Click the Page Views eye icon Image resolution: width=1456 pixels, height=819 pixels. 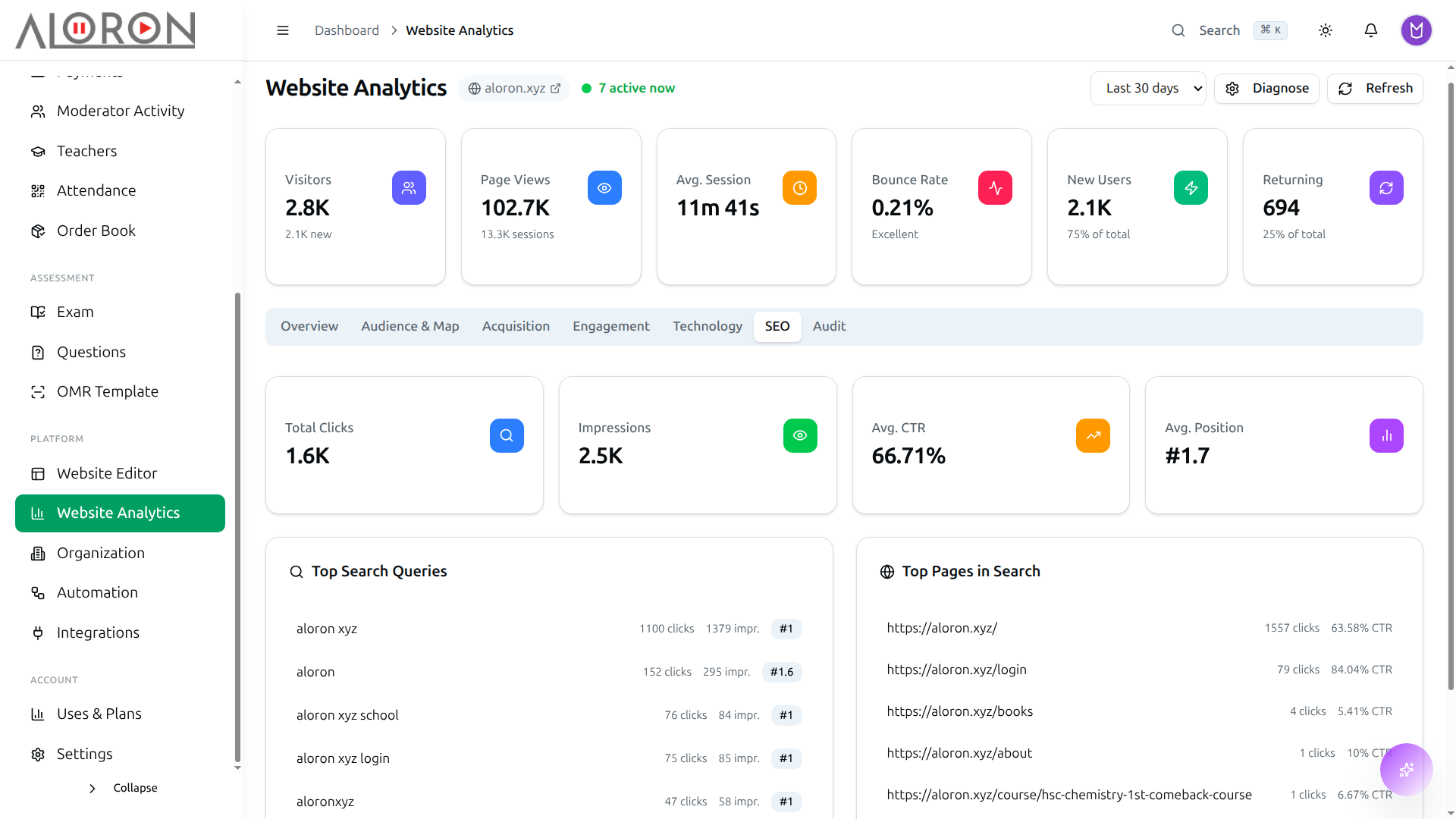[x=604, y=187]
